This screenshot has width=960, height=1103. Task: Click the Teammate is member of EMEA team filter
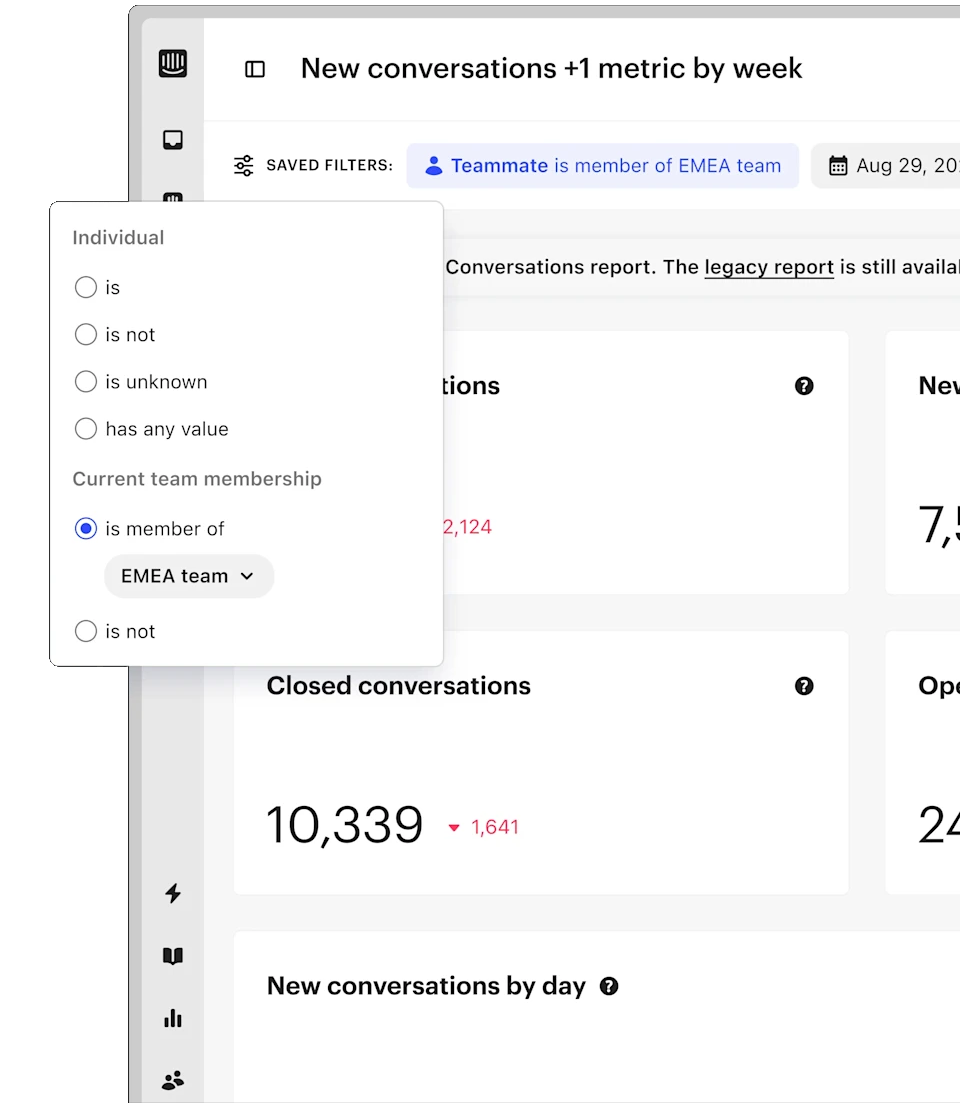tap(603, 166)
